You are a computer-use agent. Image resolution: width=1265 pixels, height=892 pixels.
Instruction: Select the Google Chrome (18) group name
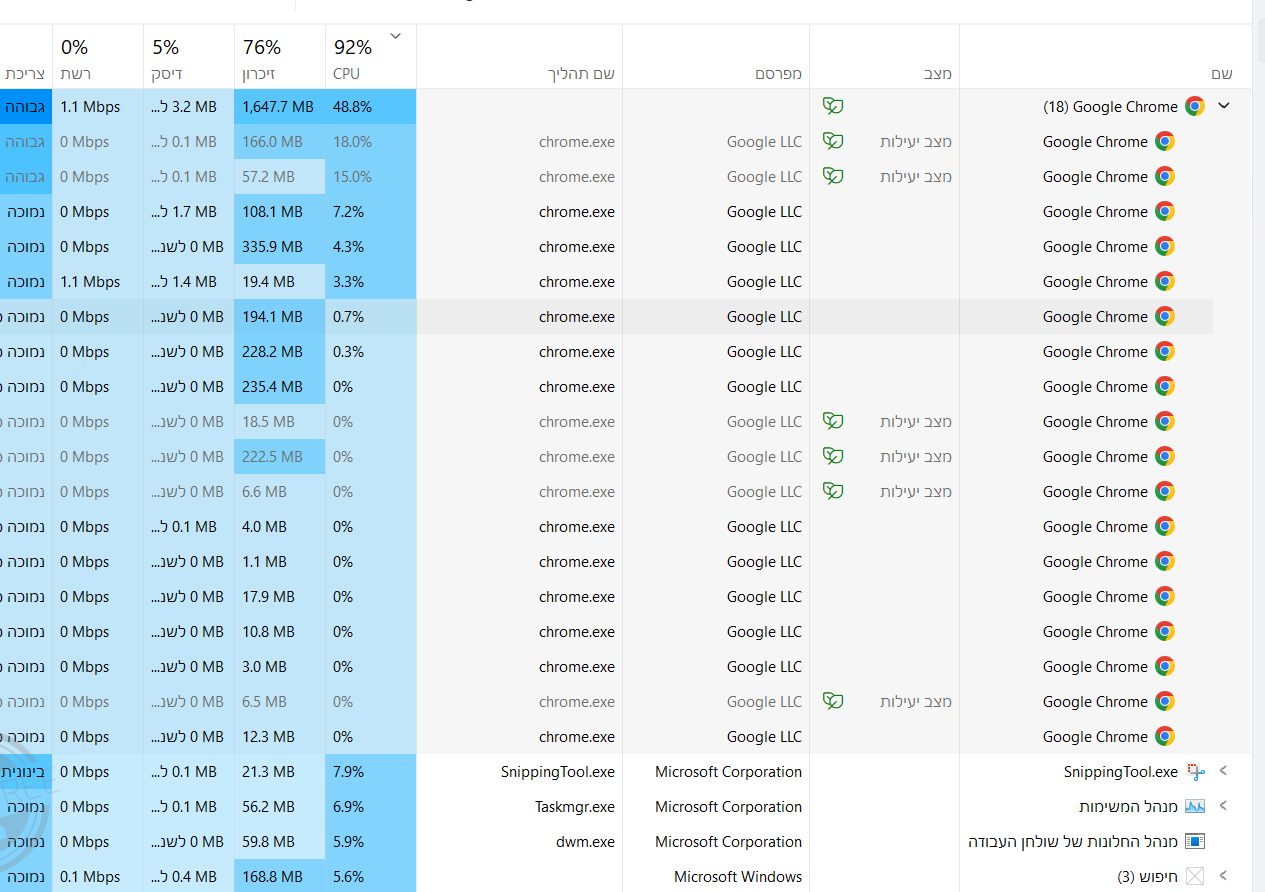[x=1110, y=107]
